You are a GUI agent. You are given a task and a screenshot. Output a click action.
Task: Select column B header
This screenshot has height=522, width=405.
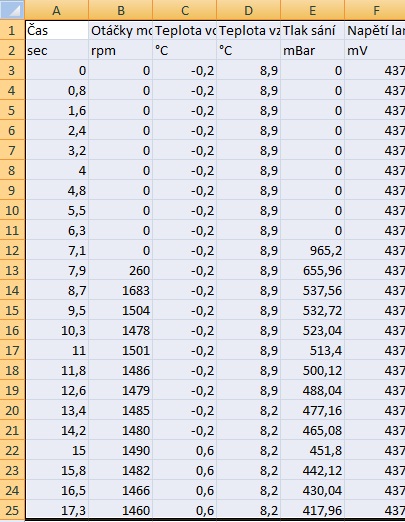pyautogui.click(x=121, y=10)
